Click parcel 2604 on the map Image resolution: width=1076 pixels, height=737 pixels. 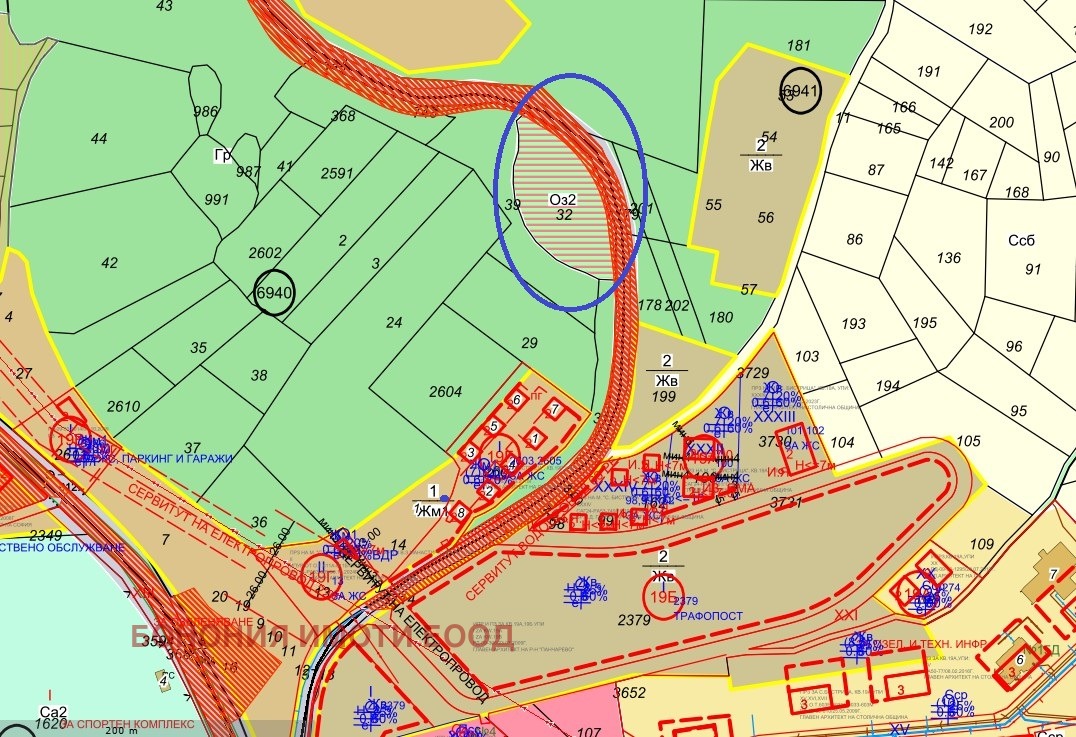[446, 392]
